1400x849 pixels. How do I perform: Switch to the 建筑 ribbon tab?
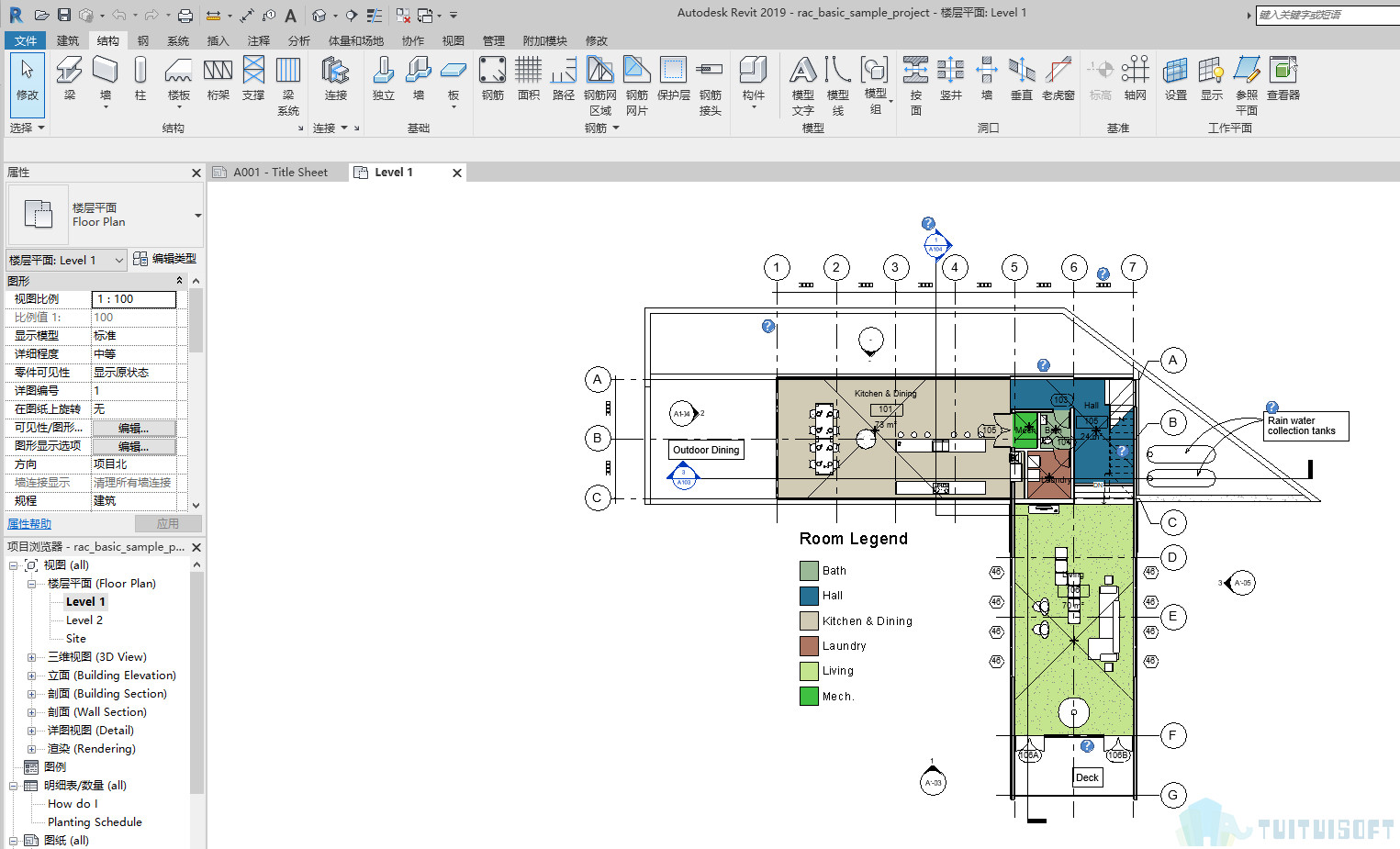(x=68, y=41)
